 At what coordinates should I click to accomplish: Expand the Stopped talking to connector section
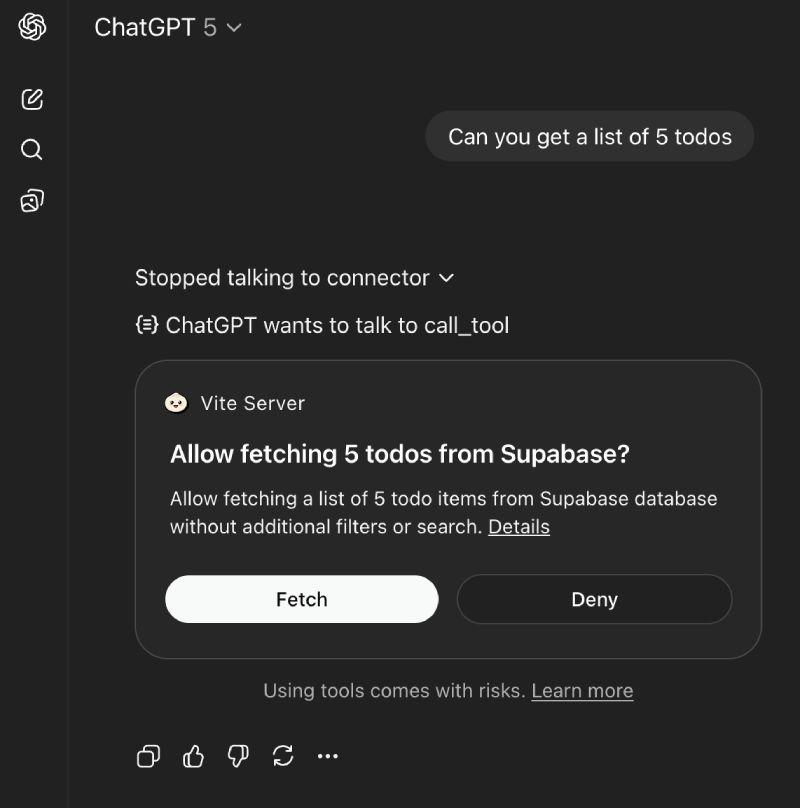447,278
